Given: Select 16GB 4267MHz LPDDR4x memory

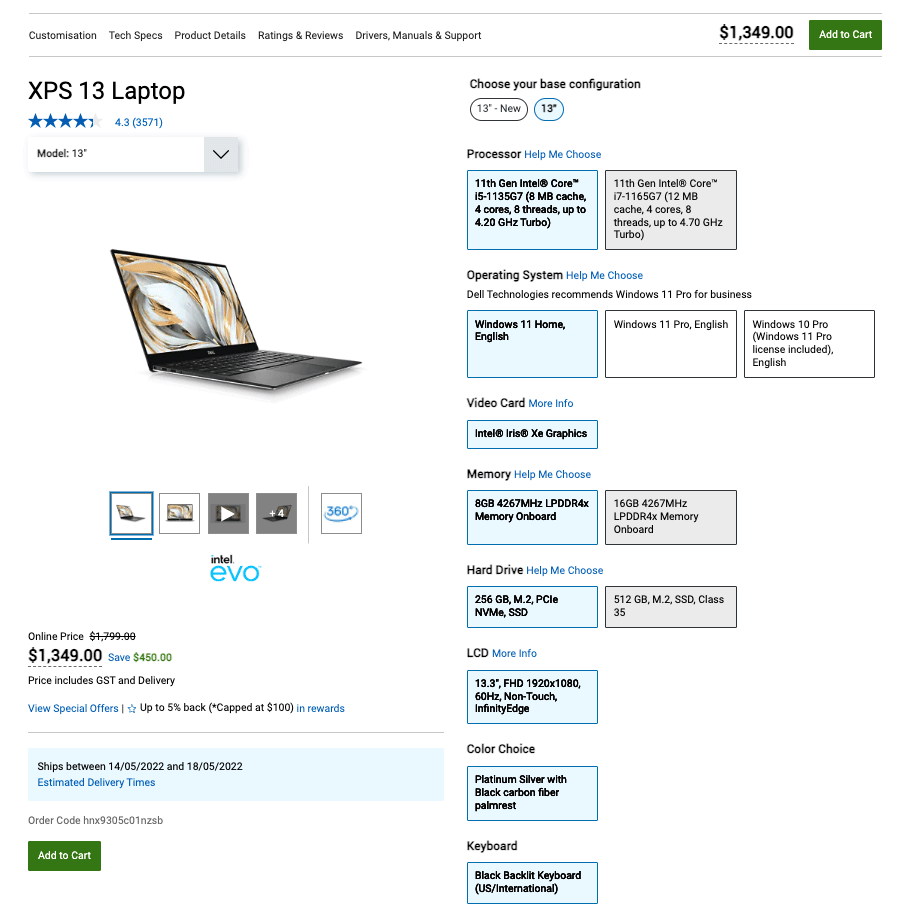Looking at the screenshot, I should [x=670, y=517].
